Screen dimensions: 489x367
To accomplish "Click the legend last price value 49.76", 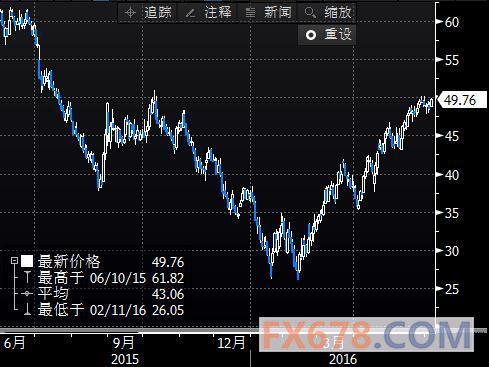I will coord(168,262).
